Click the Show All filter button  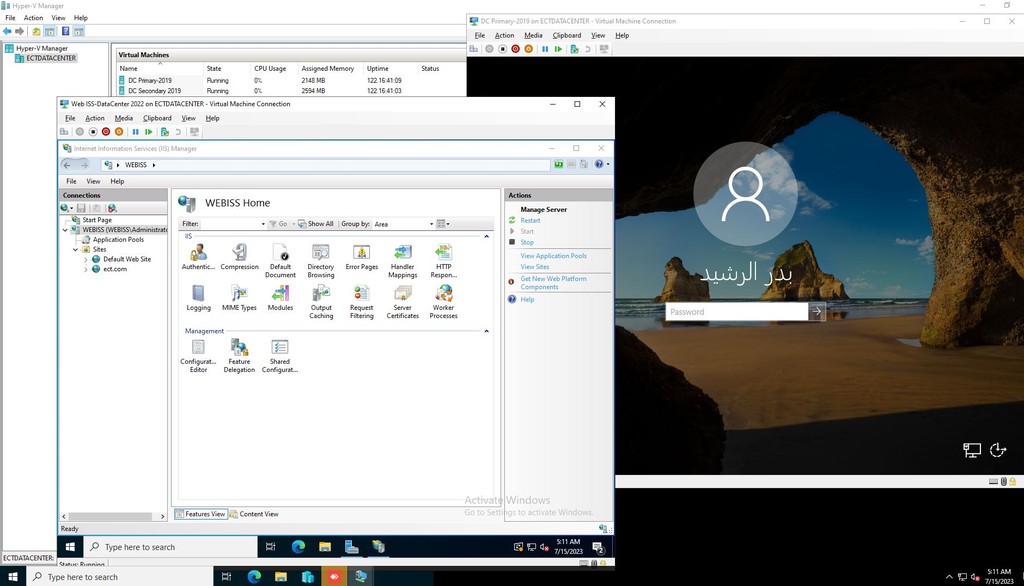pos(316,224)
